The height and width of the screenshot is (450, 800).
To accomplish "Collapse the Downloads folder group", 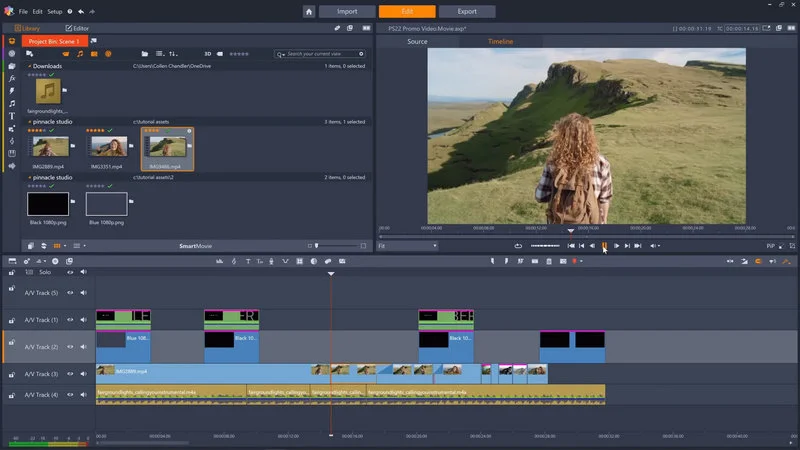I will coord(30,66).
